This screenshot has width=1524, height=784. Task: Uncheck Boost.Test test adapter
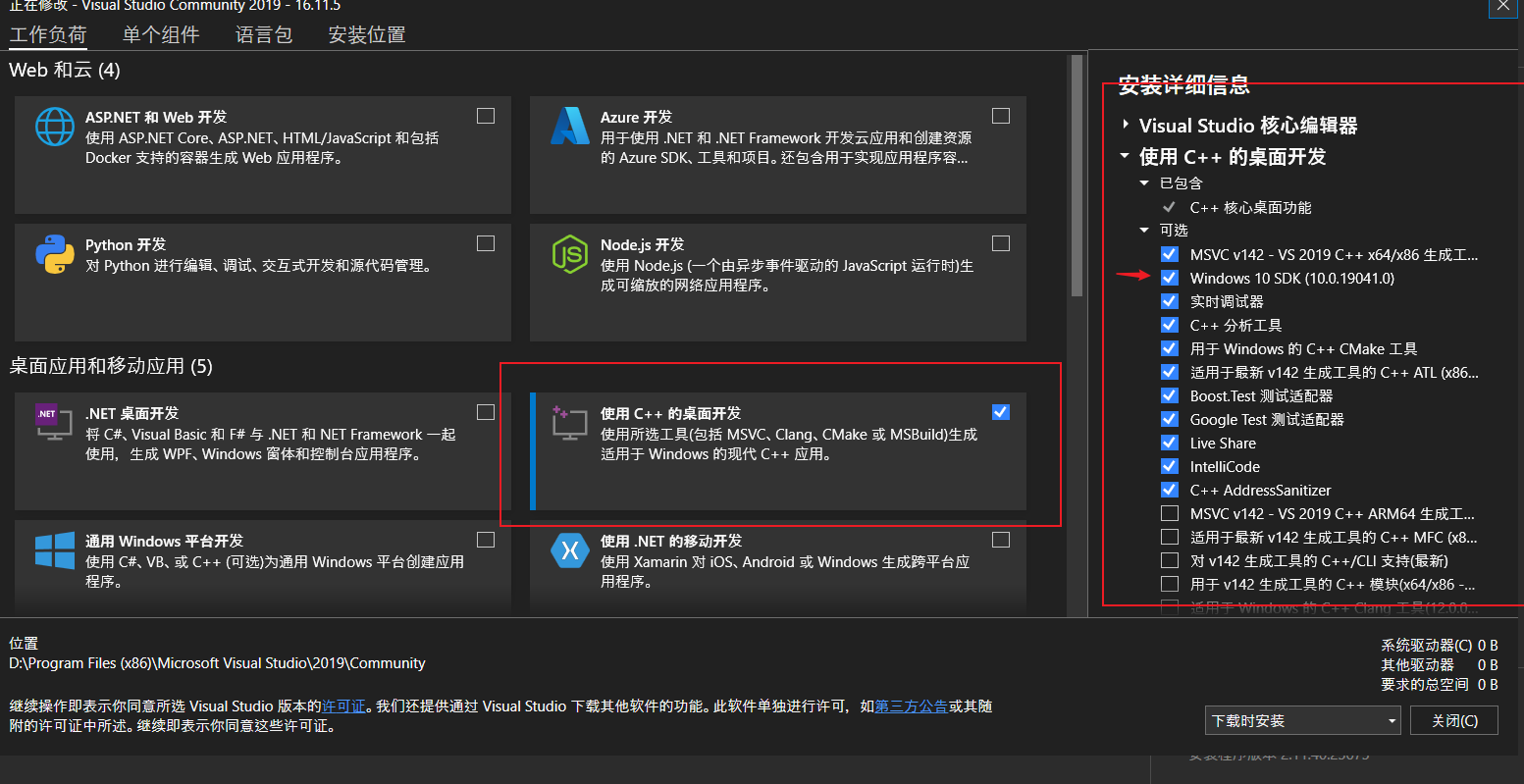[x=1170, y=395]
